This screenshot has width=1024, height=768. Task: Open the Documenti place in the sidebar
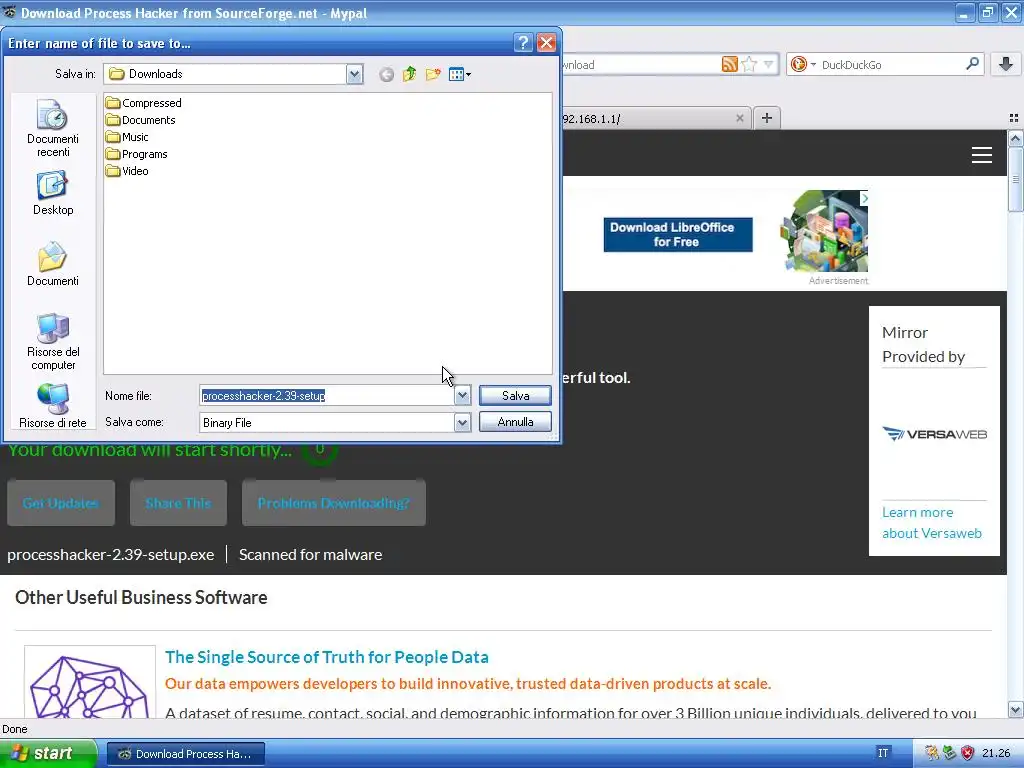click(x=53, y=264)
